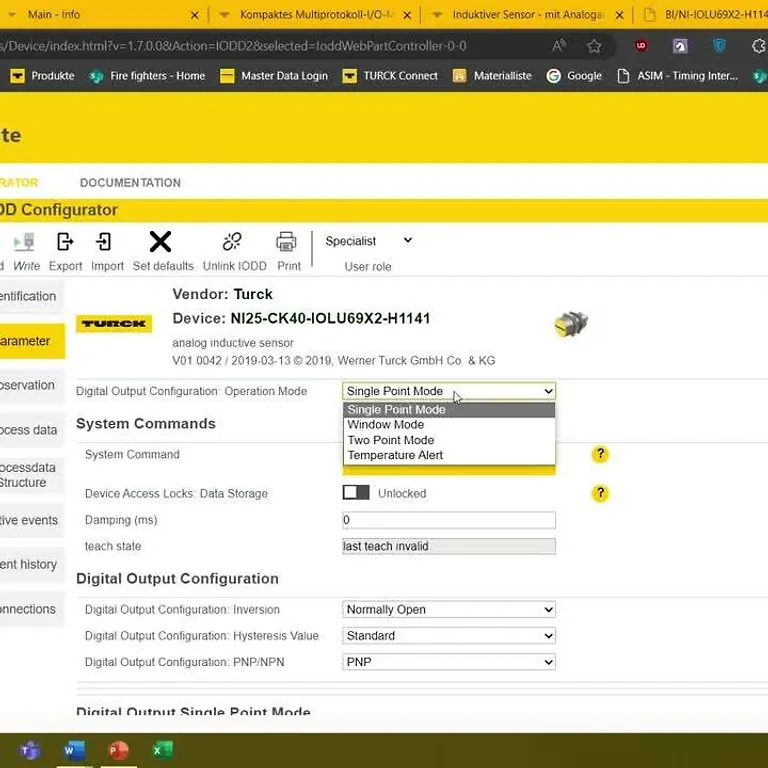Choose Window Mode in the list
The image size is (768, 768).
click(x=449, y=425)
